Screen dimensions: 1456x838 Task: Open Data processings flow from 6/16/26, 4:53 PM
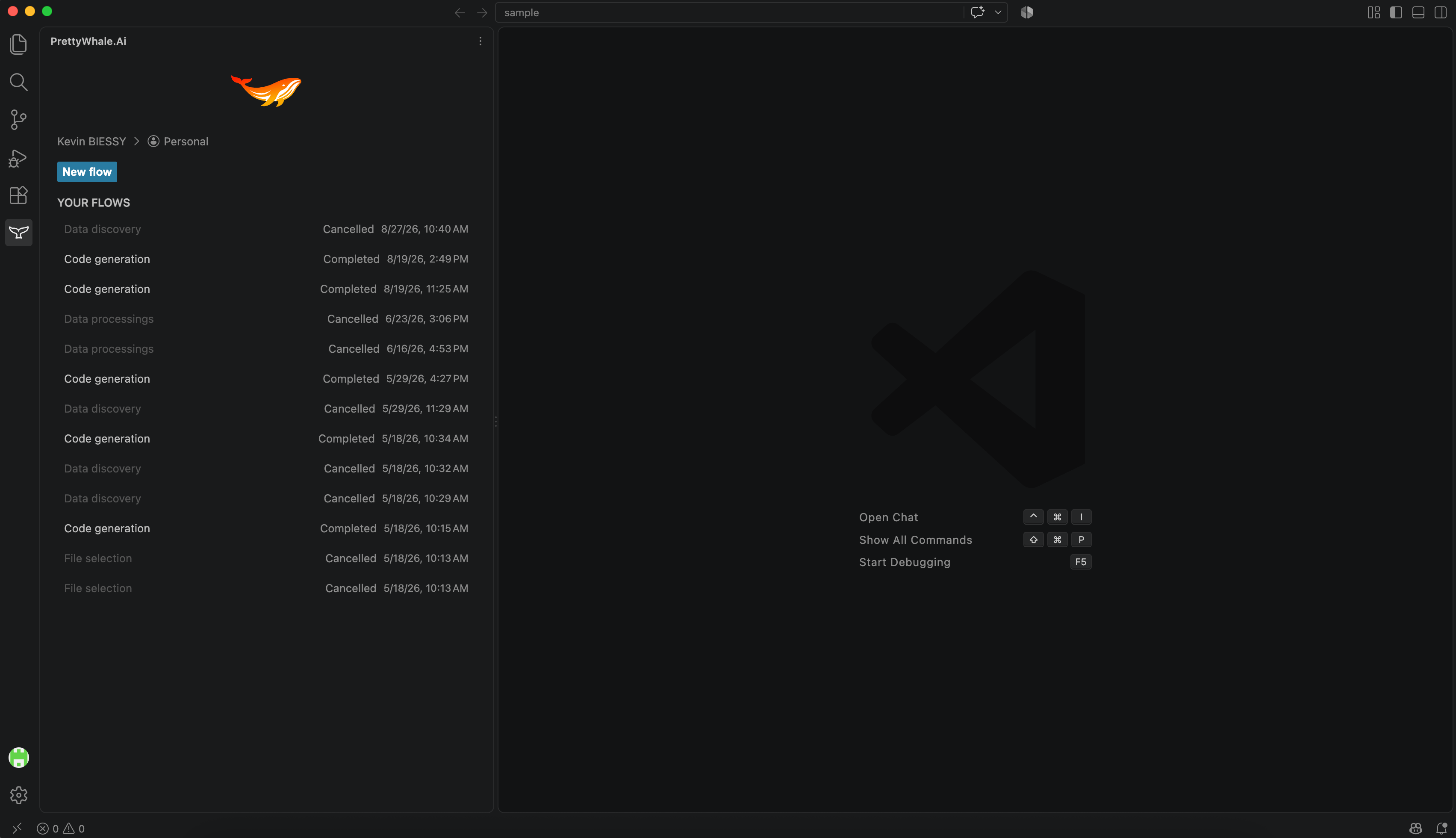[266, 349]
